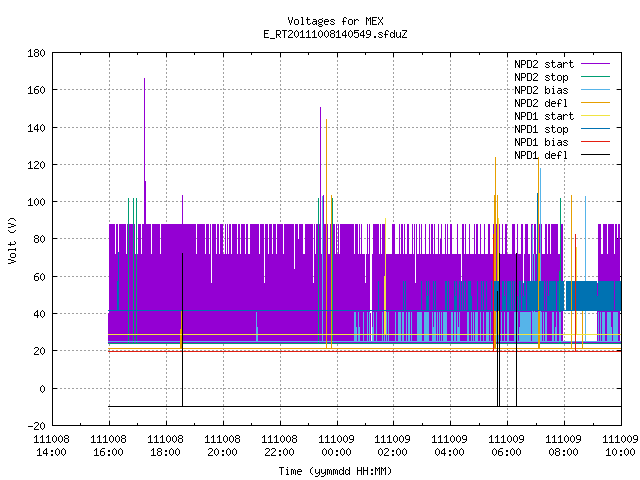Image resolution: width=640 pixels, height=480 pixels.
Task: Click the 111008 20:00 time tick label
Action: pyautogui.click(x=222, y=446)
